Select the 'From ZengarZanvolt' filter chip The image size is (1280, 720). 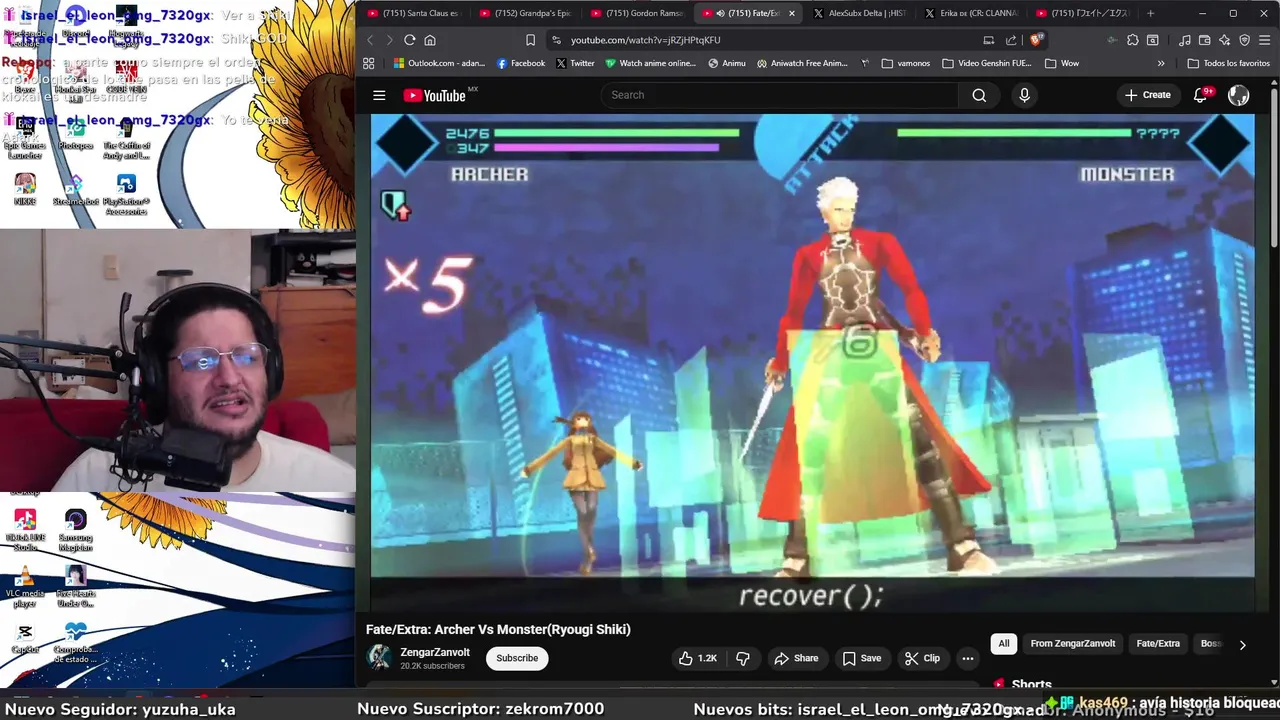(x=1072, y=644)
